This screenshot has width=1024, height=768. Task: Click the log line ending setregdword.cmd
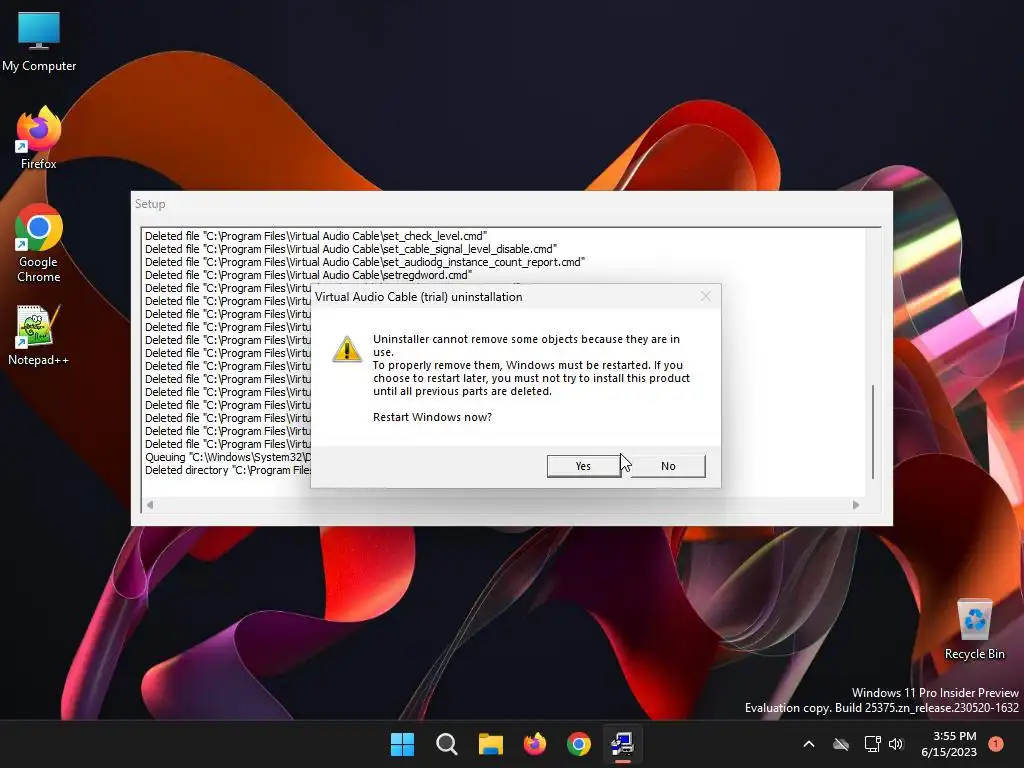[x=308, y=275]
